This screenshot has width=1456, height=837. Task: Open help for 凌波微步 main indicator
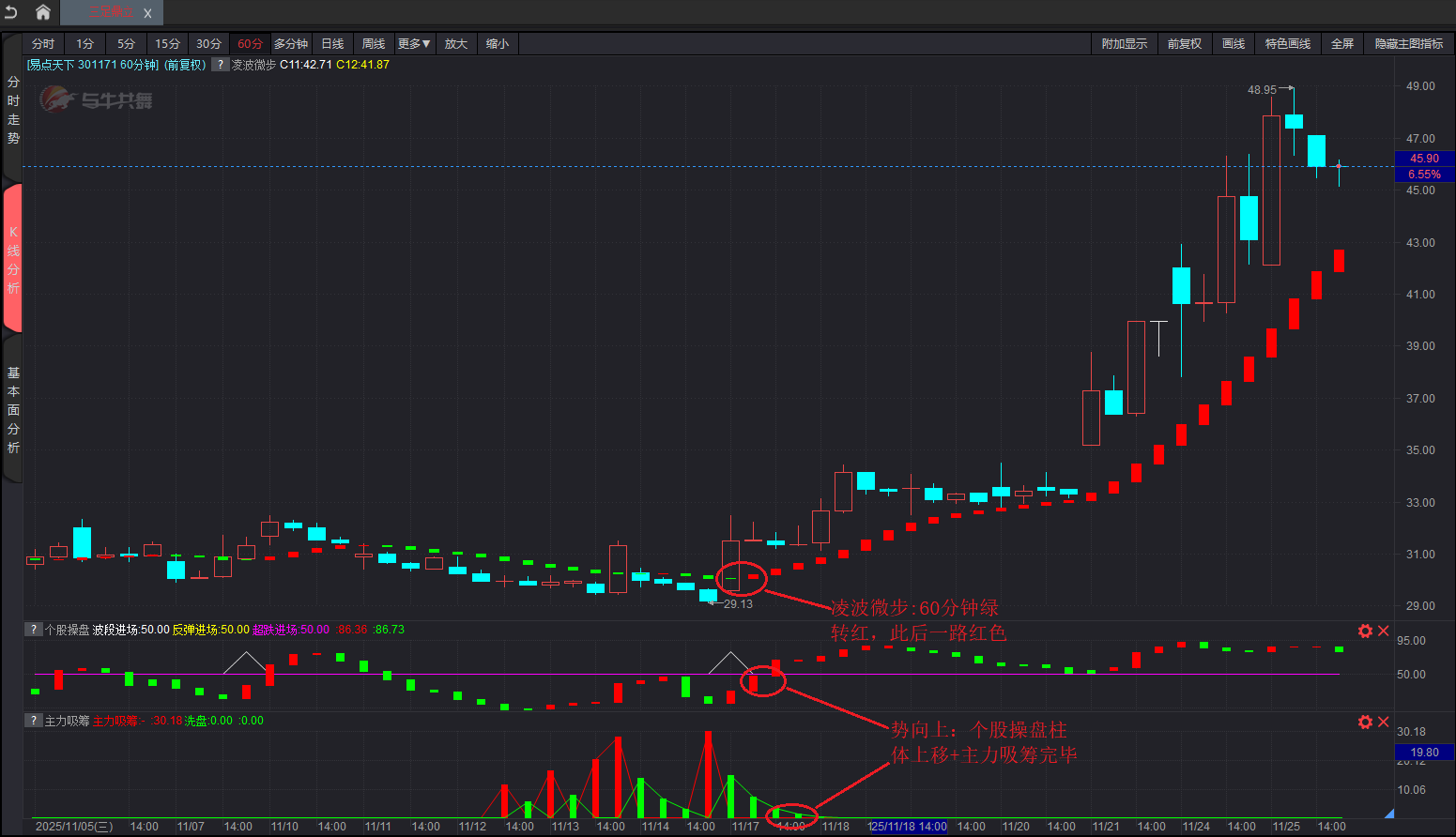(x=220, y=65)
